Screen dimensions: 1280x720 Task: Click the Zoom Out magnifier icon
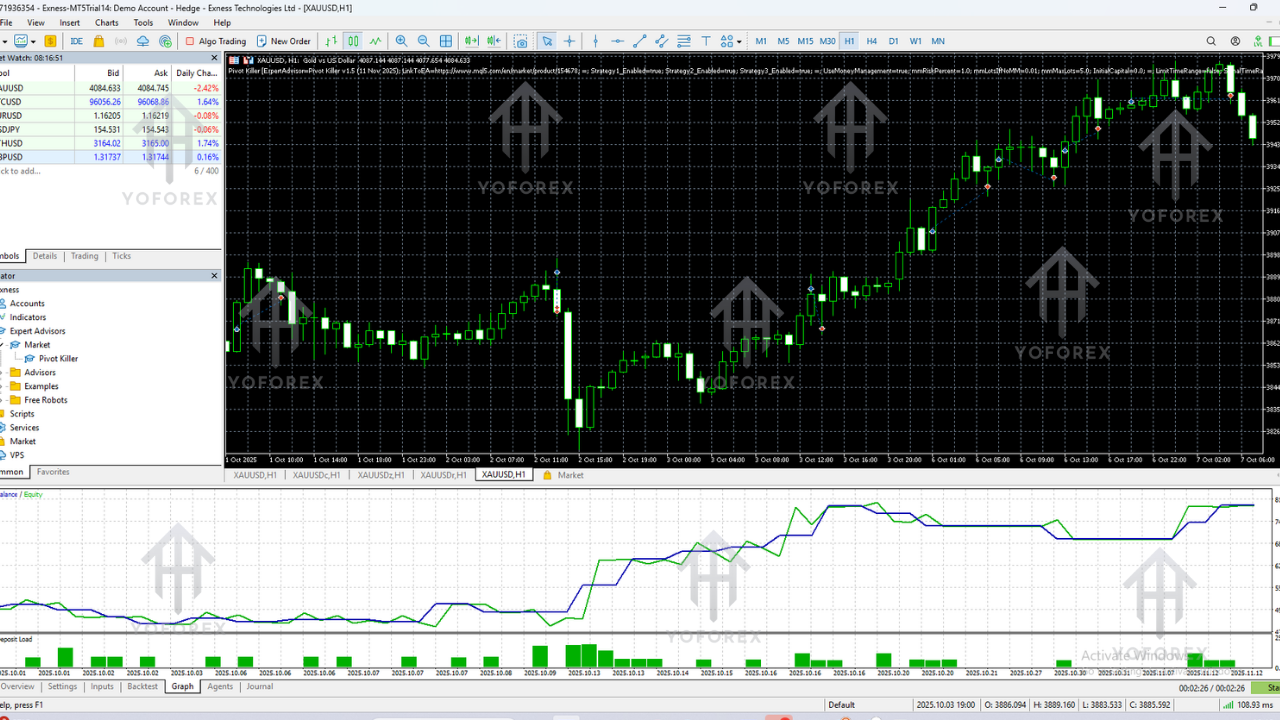click(423, 41)
